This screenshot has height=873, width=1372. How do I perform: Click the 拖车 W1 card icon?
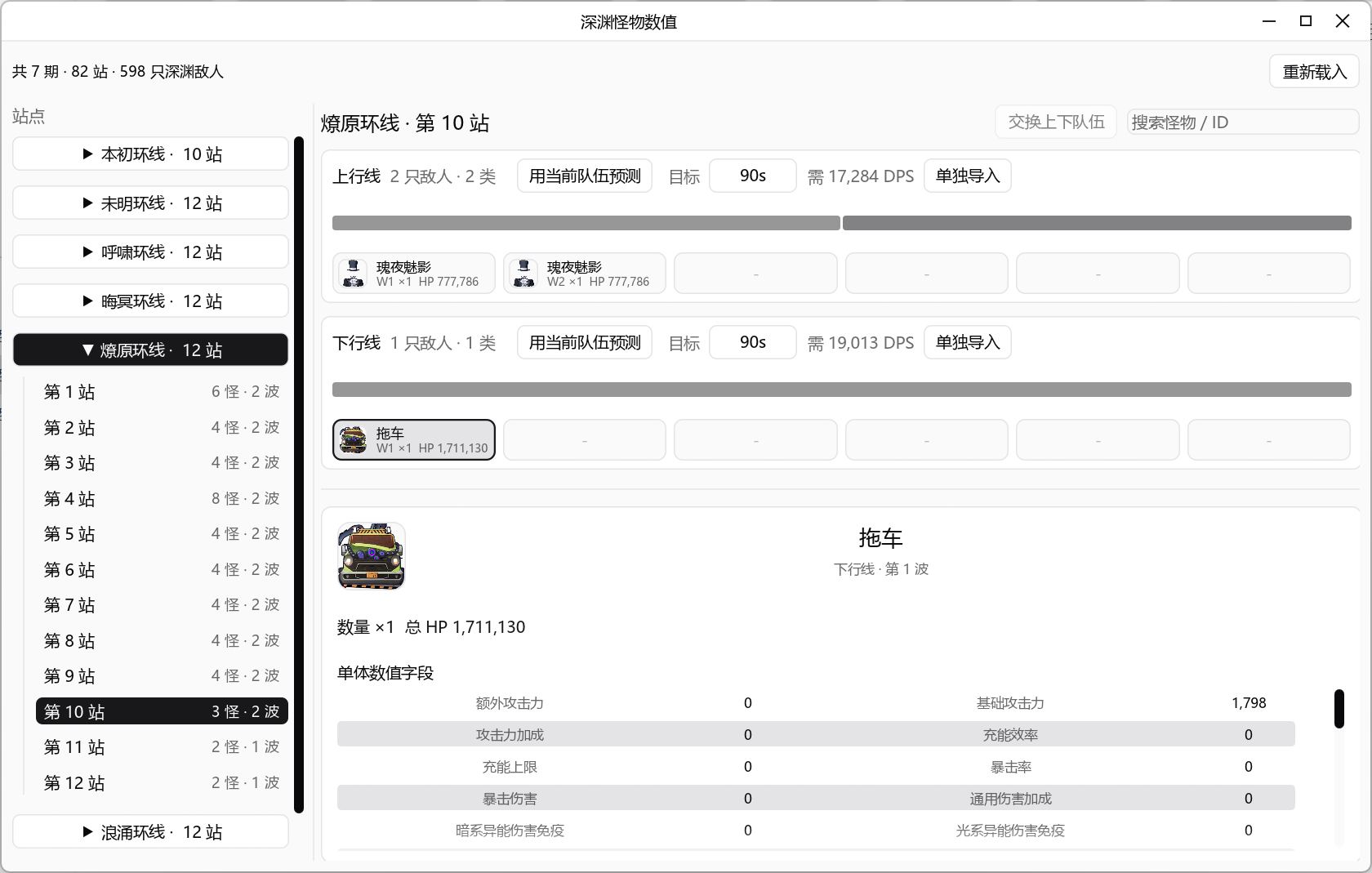pos(354,440)
